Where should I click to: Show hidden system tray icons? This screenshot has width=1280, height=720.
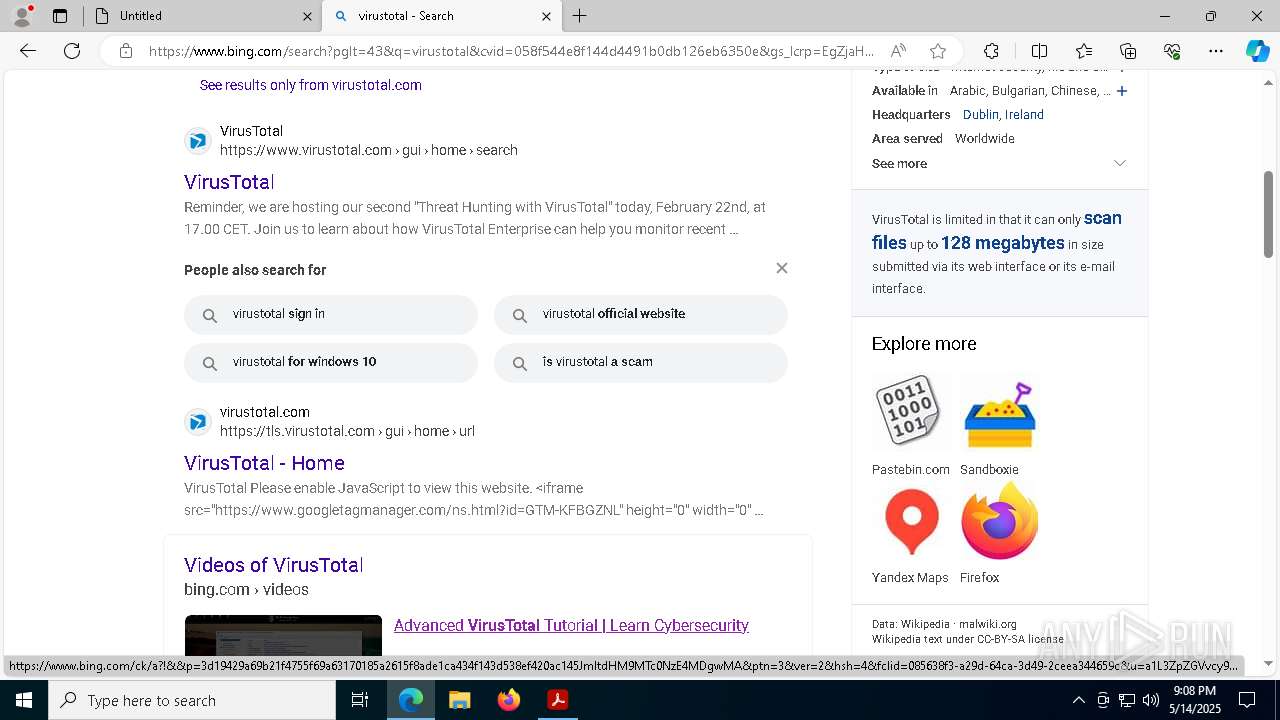[1078, 700]
